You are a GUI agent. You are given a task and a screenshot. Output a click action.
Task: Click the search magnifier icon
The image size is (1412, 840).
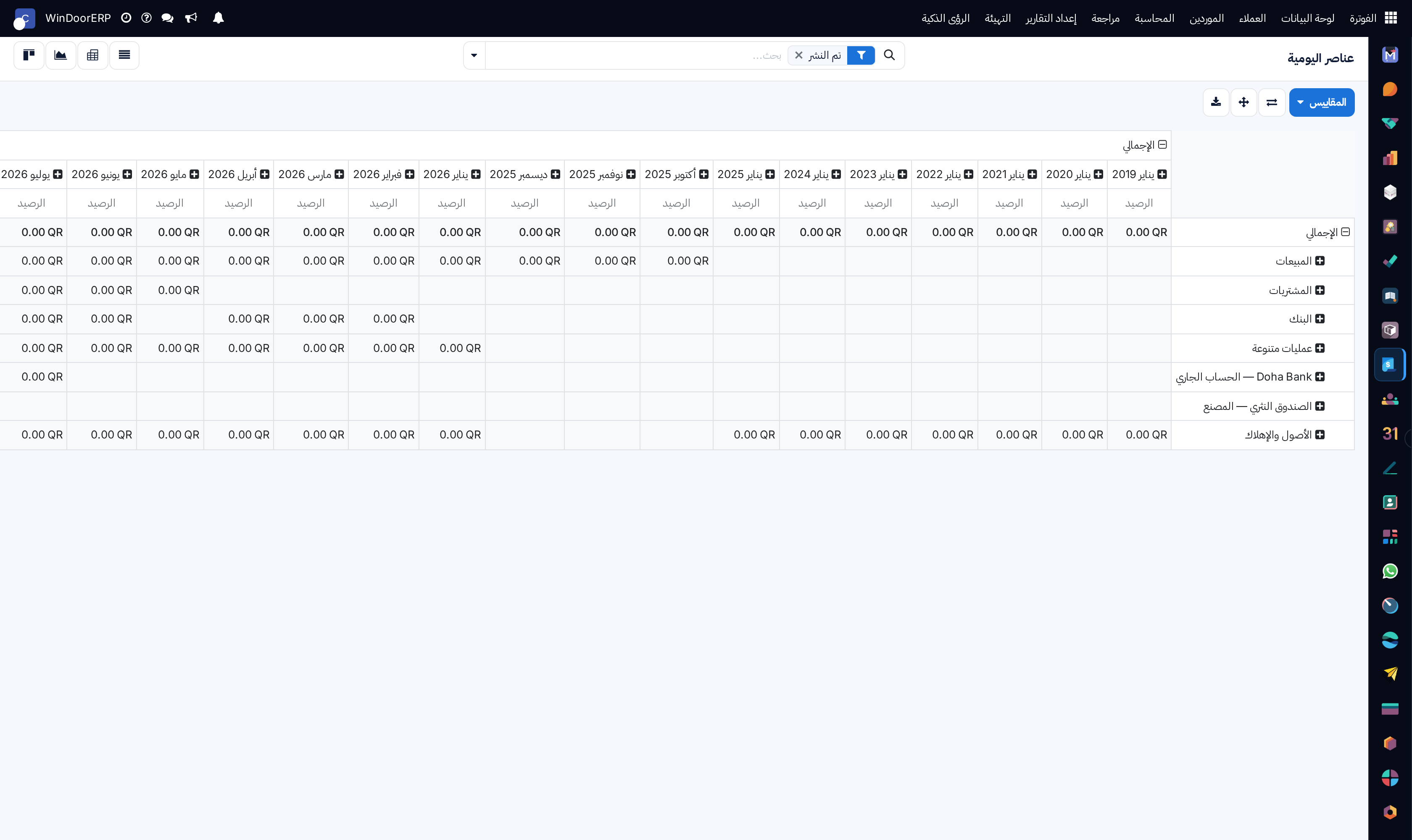(x=889, y=55)
